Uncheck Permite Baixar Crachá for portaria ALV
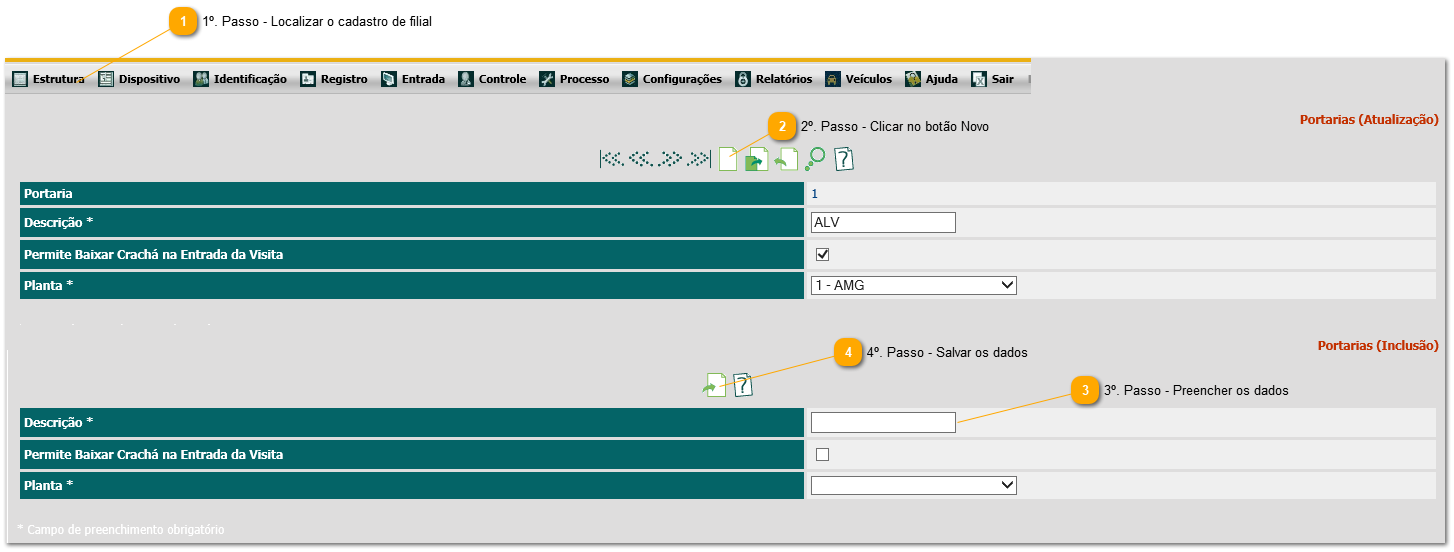Viewport: 1454px width, 552px height. 823,255
